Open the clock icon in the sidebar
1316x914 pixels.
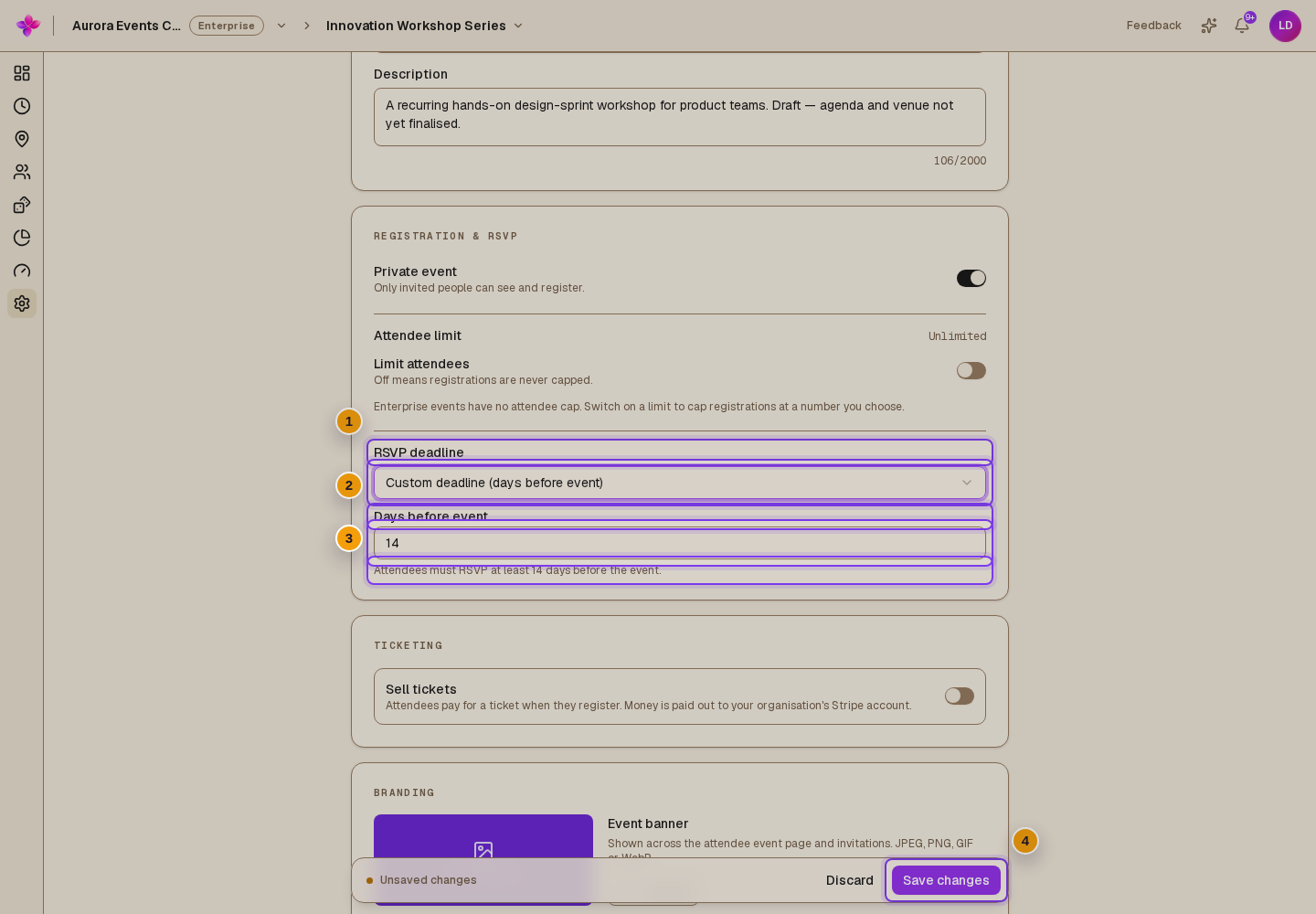(x=22, y=106)
